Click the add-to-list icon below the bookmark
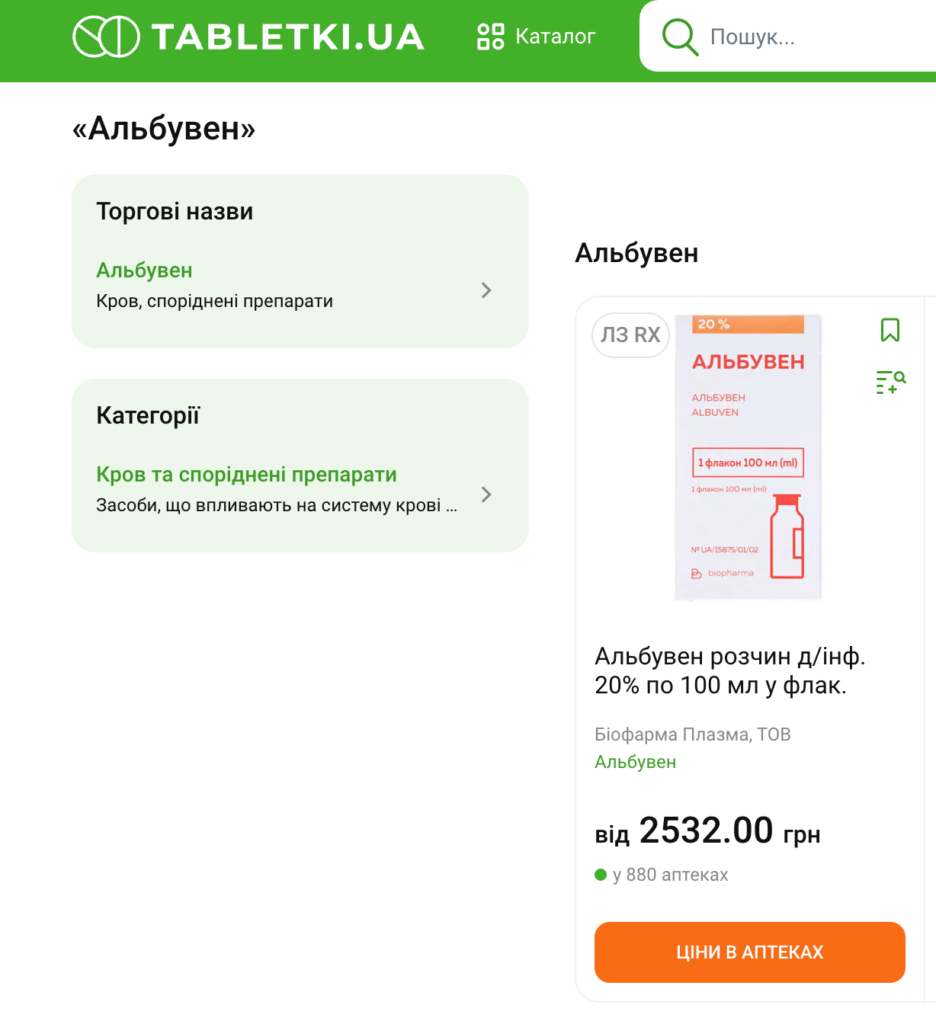Viewport: 936px width, 1024px height. tap(890, 381)
